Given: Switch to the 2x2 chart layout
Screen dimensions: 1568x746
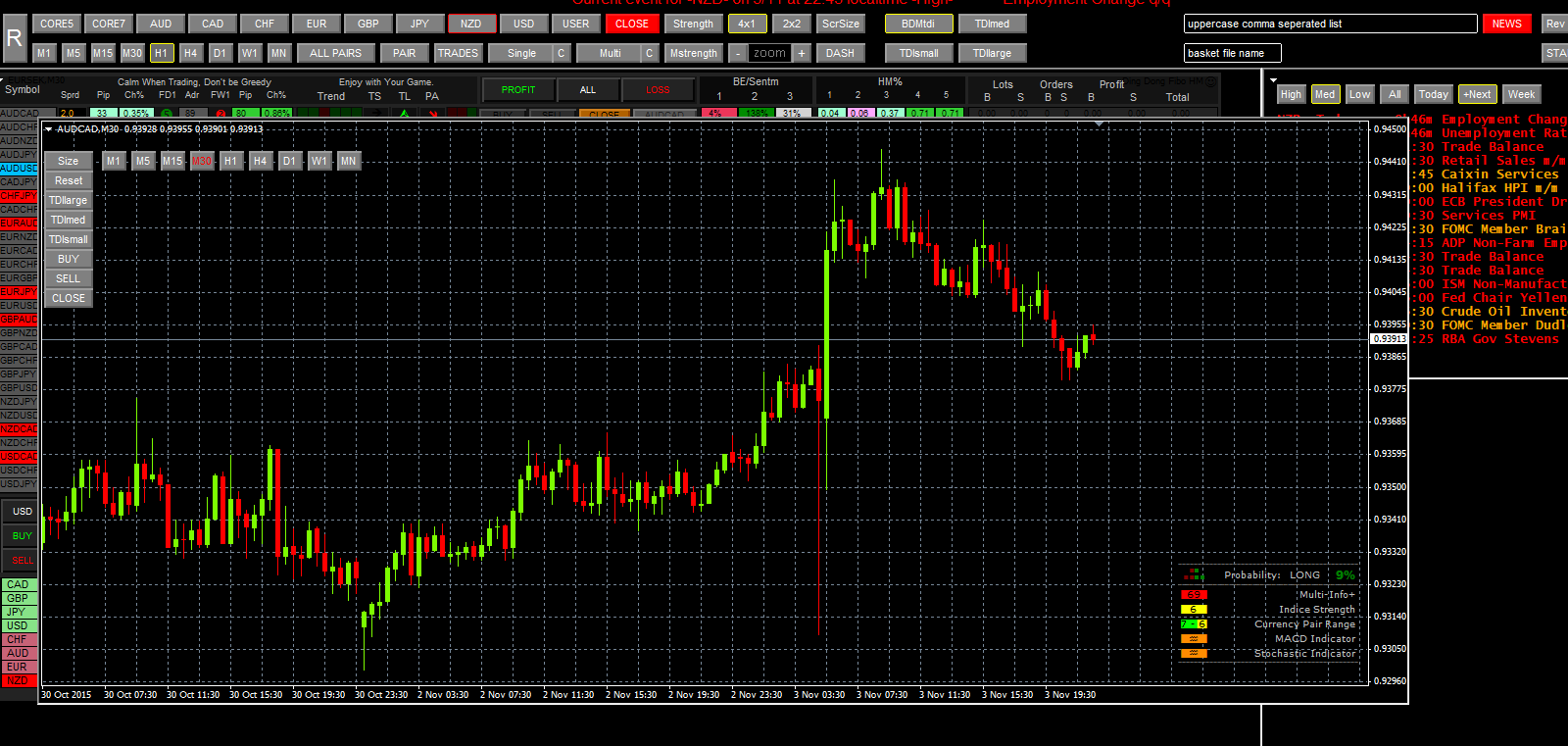Looking at the screenshot, I should 792,24.
